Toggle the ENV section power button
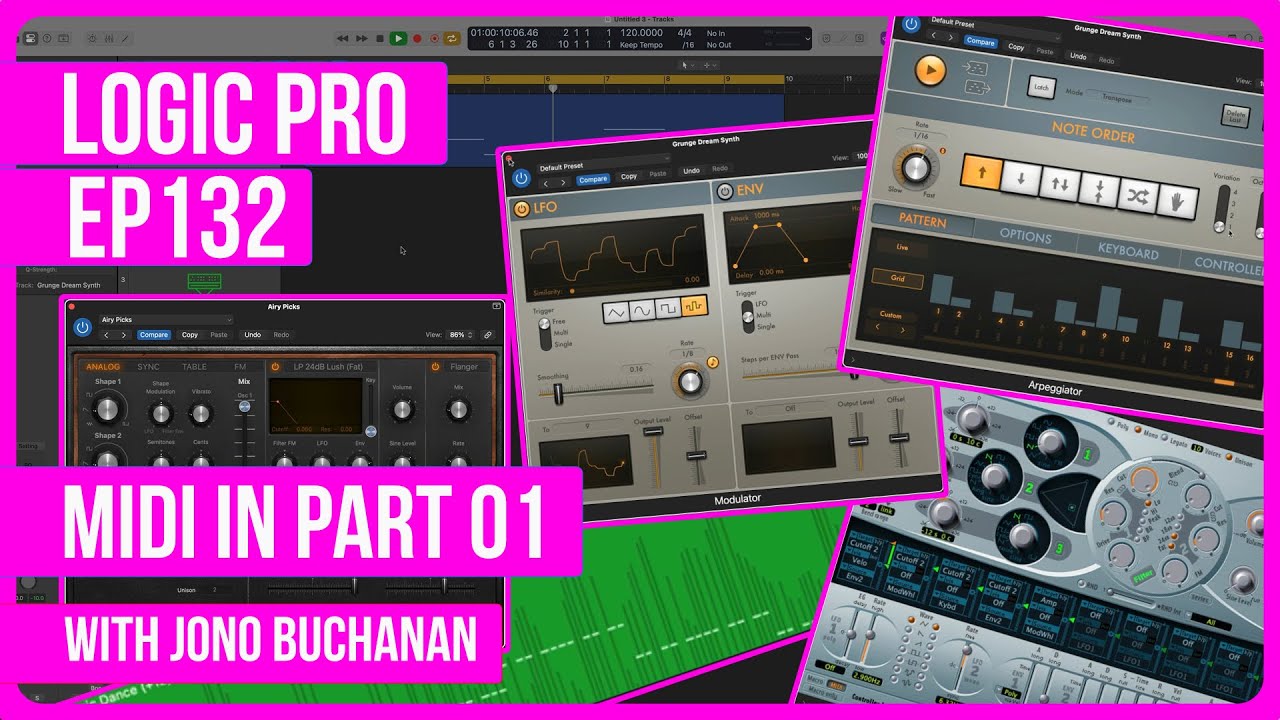Screen dimensions: 1280x720 (x=725, y=191)
